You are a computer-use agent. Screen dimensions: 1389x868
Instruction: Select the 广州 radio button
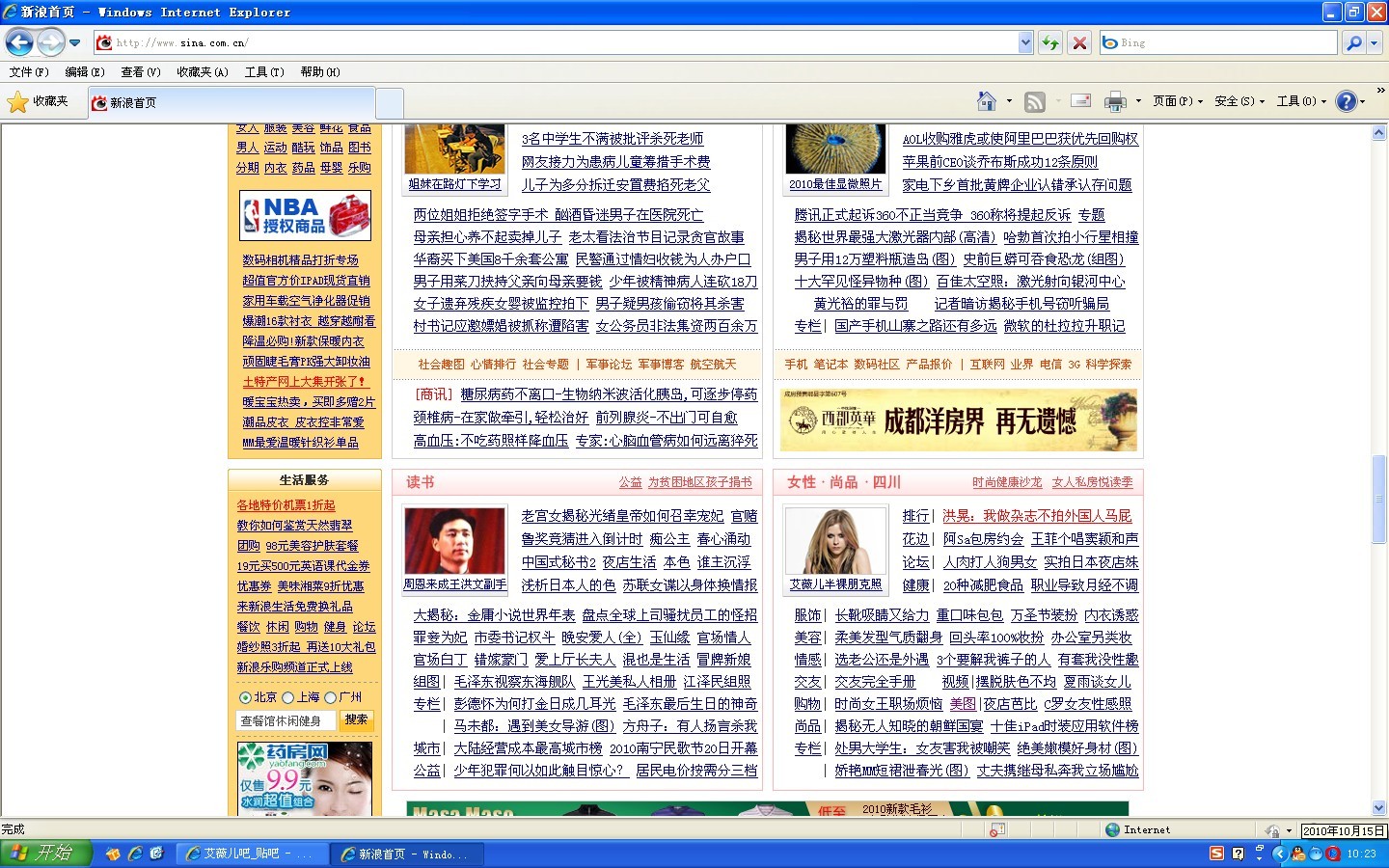click(330, 697)
